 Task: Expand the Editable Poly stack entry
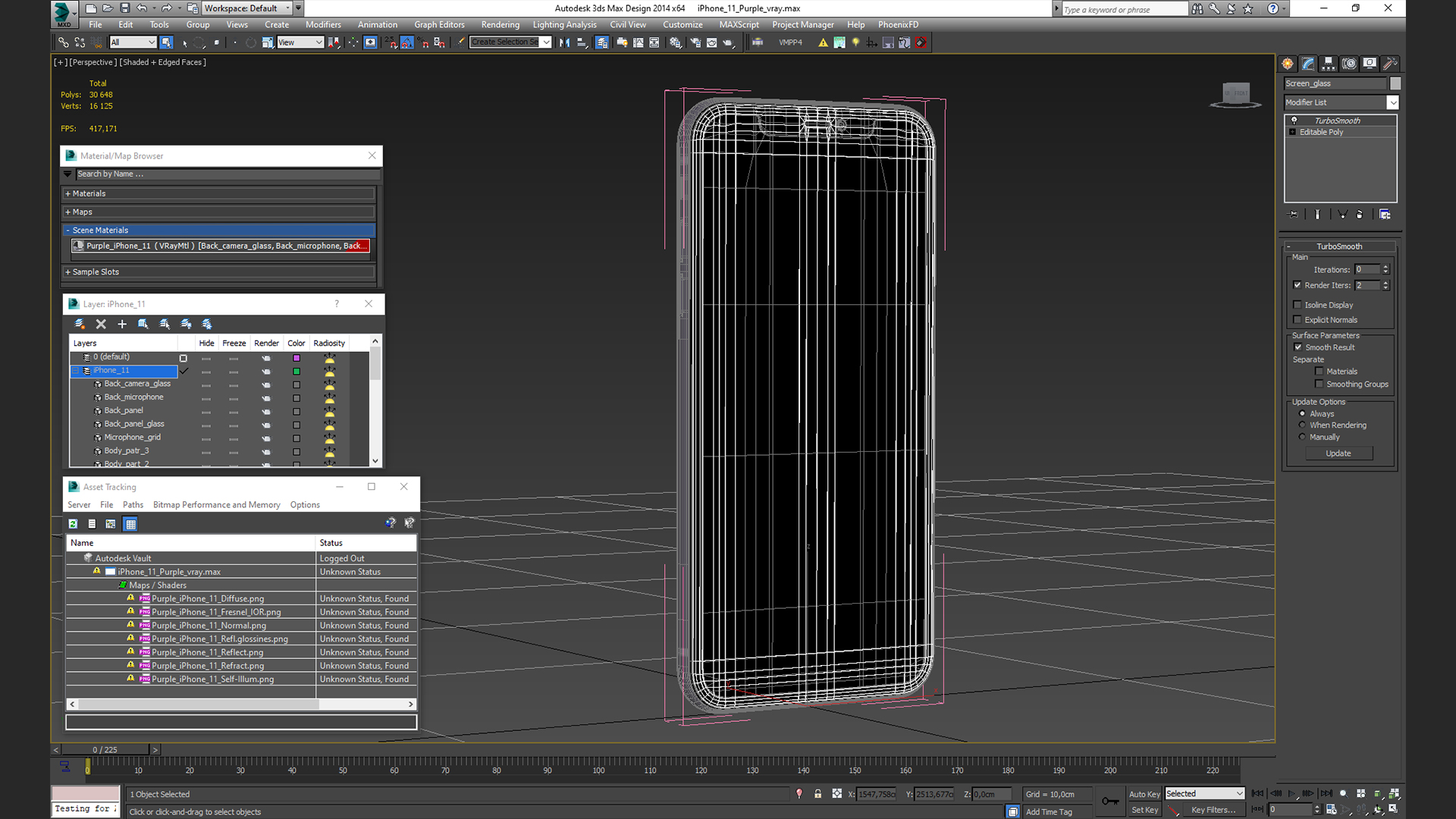point(1293,132)
